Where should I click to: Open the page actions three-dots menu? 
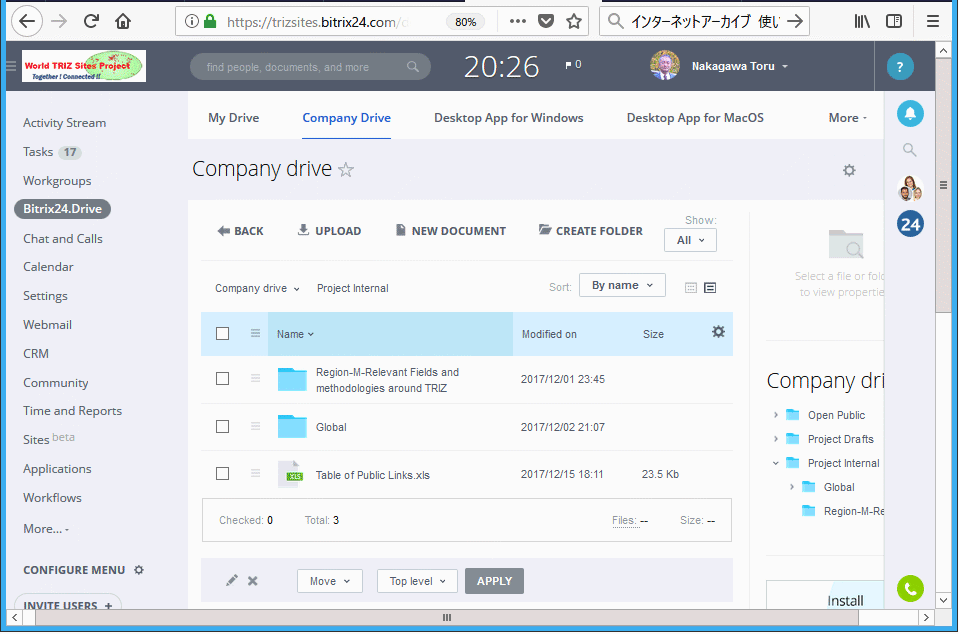[x=517, y=21]
